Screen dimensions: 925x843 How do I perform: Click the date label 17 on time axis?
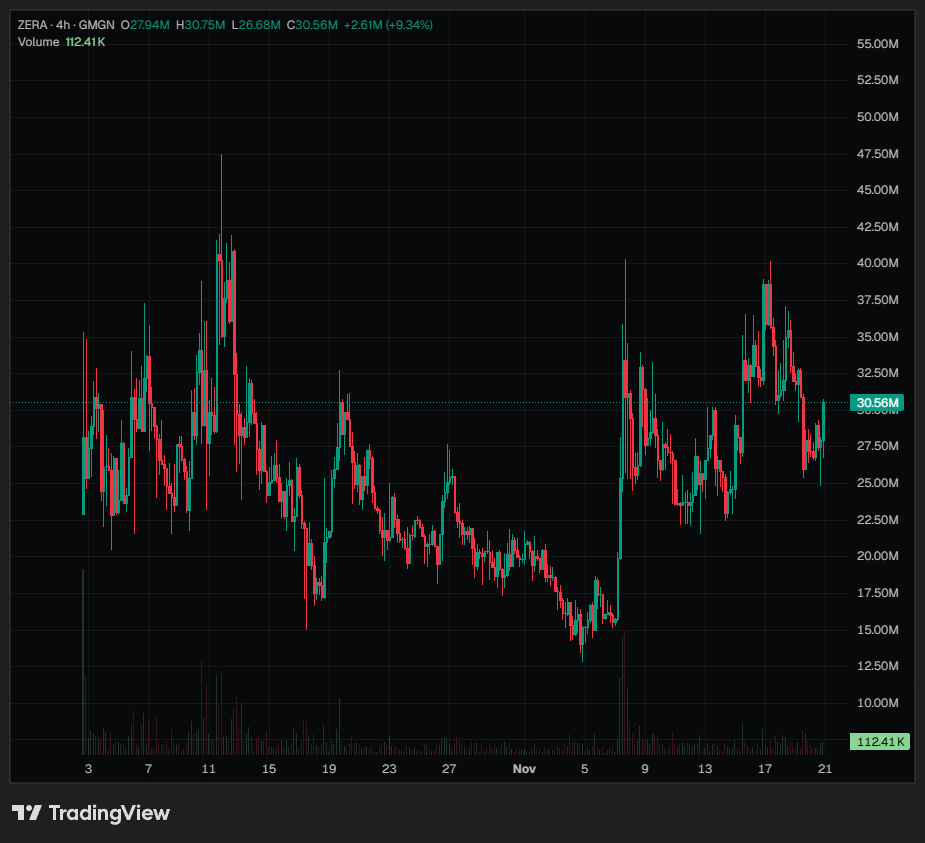(x=765, y=769)
